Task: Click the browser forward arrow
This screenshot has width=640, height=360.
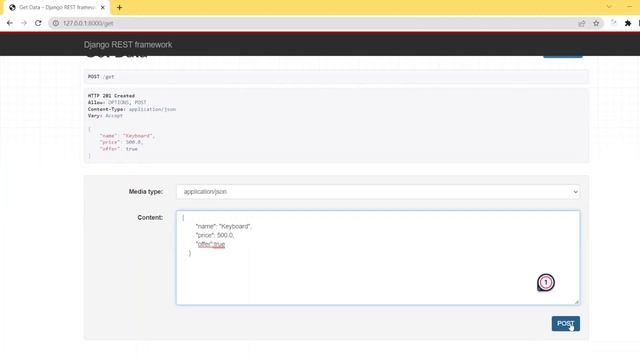Action: point(24,23)
